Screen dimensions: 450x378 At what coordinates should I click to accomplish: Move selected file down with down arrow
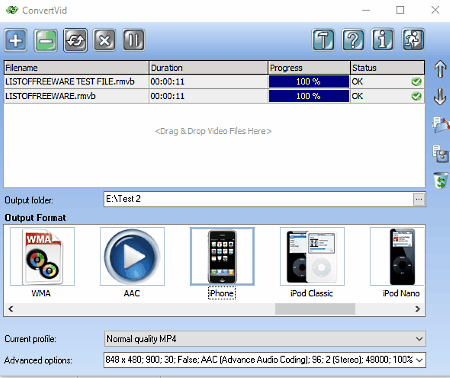440,96
